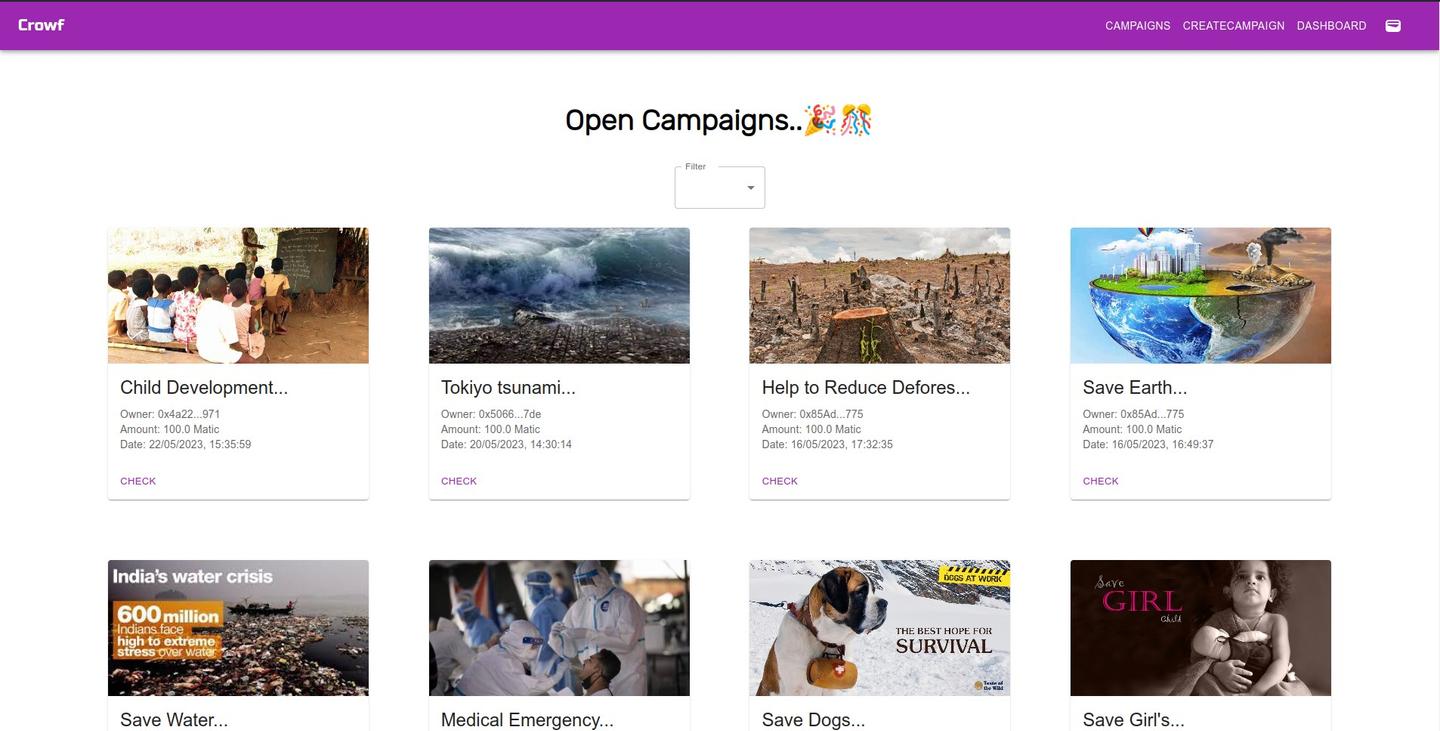
Task: Select the India's water crisis image
Action: 238,627
